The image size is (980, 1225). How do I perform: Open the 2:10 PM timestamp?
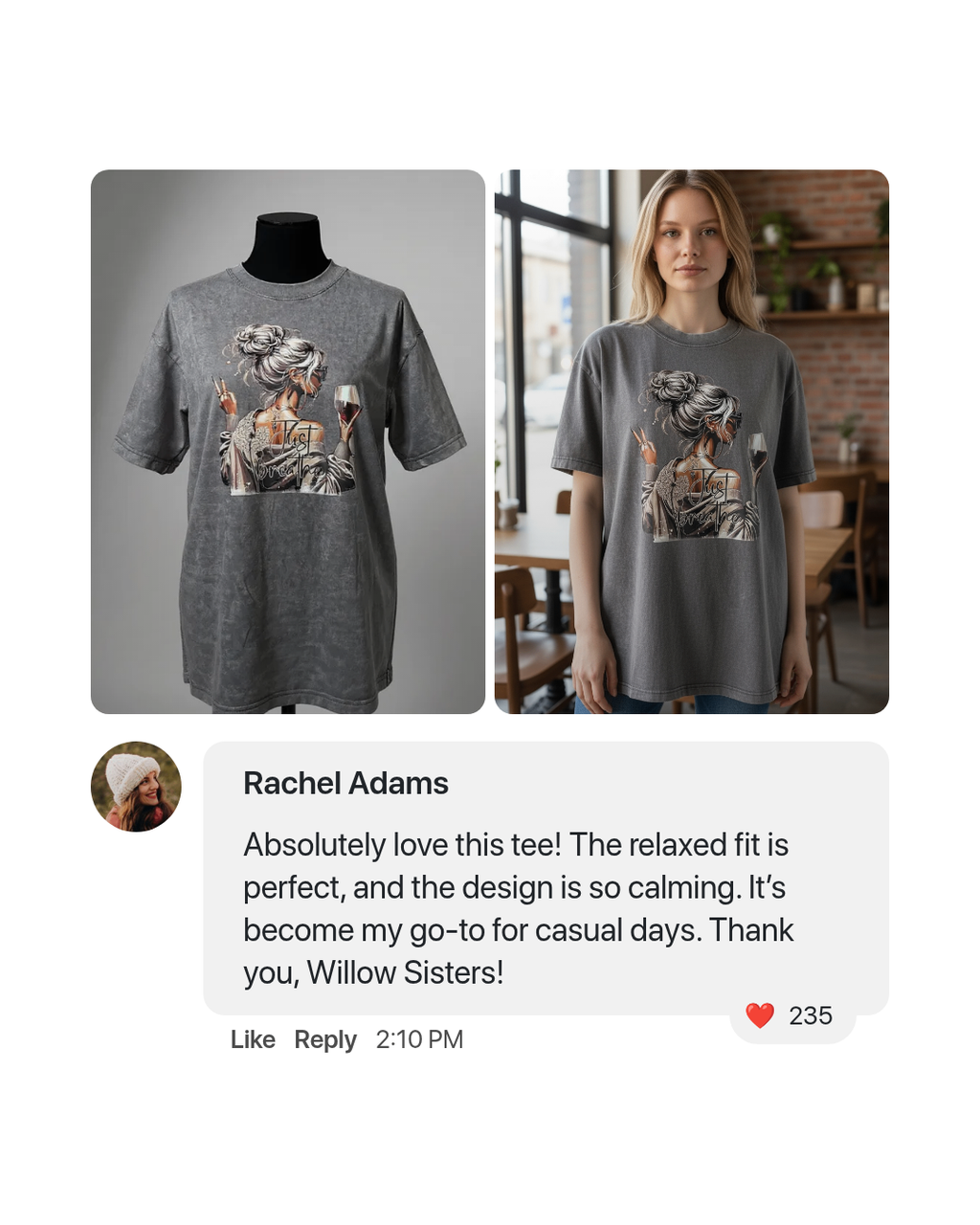pos(419,1039)
